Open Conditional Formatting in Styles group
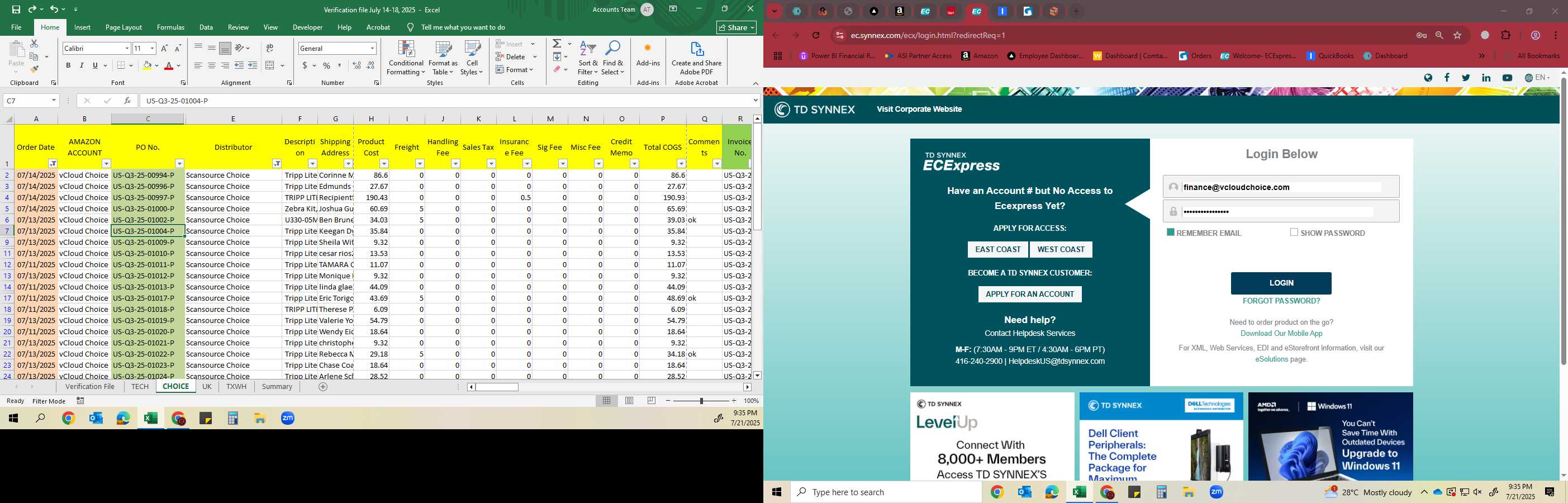This screenshot has width=1568, height=503. (406, 59)
